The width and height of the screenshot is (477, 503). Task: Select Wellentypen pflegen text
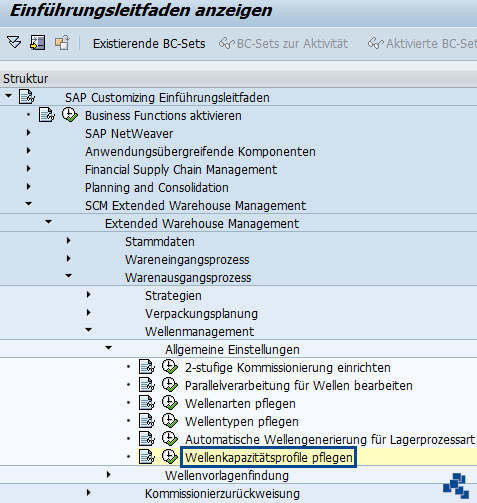point(242,421)
